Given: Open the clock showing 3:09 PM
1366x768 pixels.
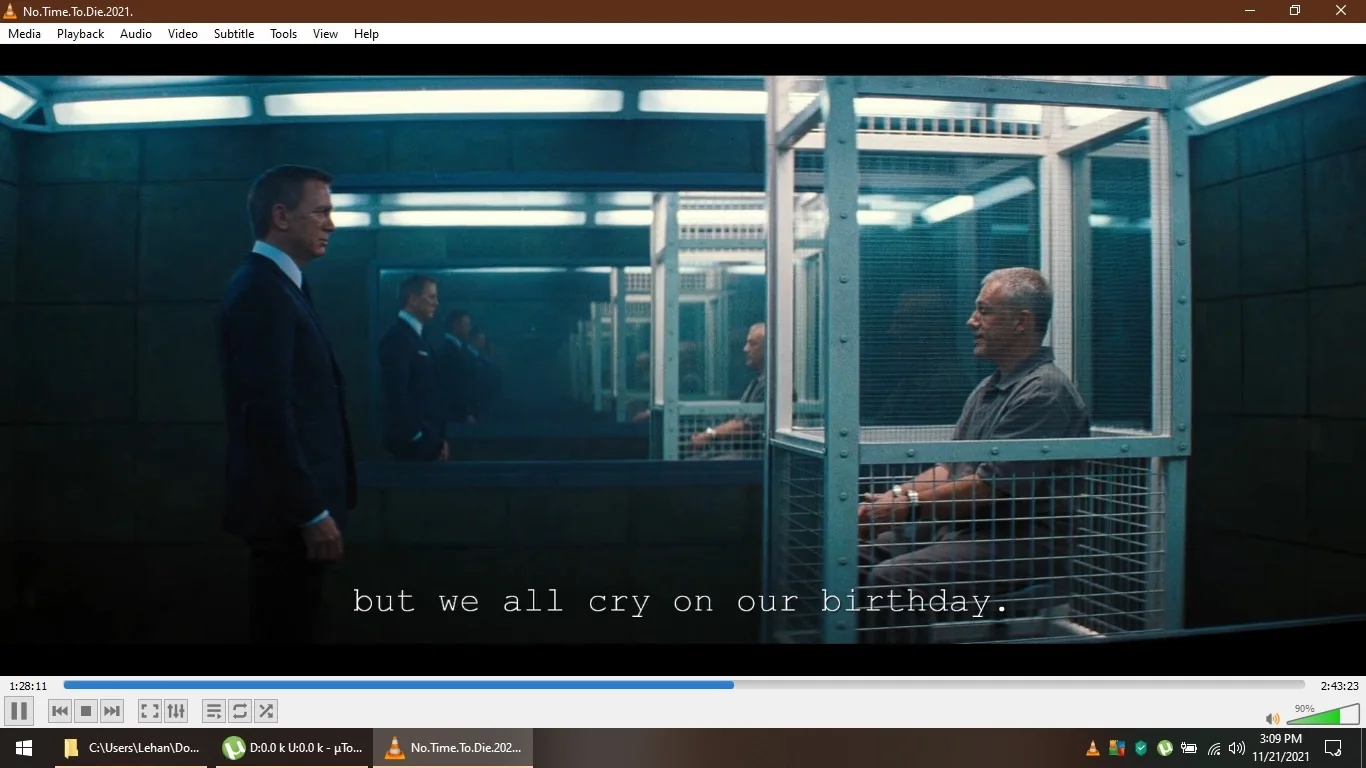Looking at the screenshot, I should (1280, 748).
